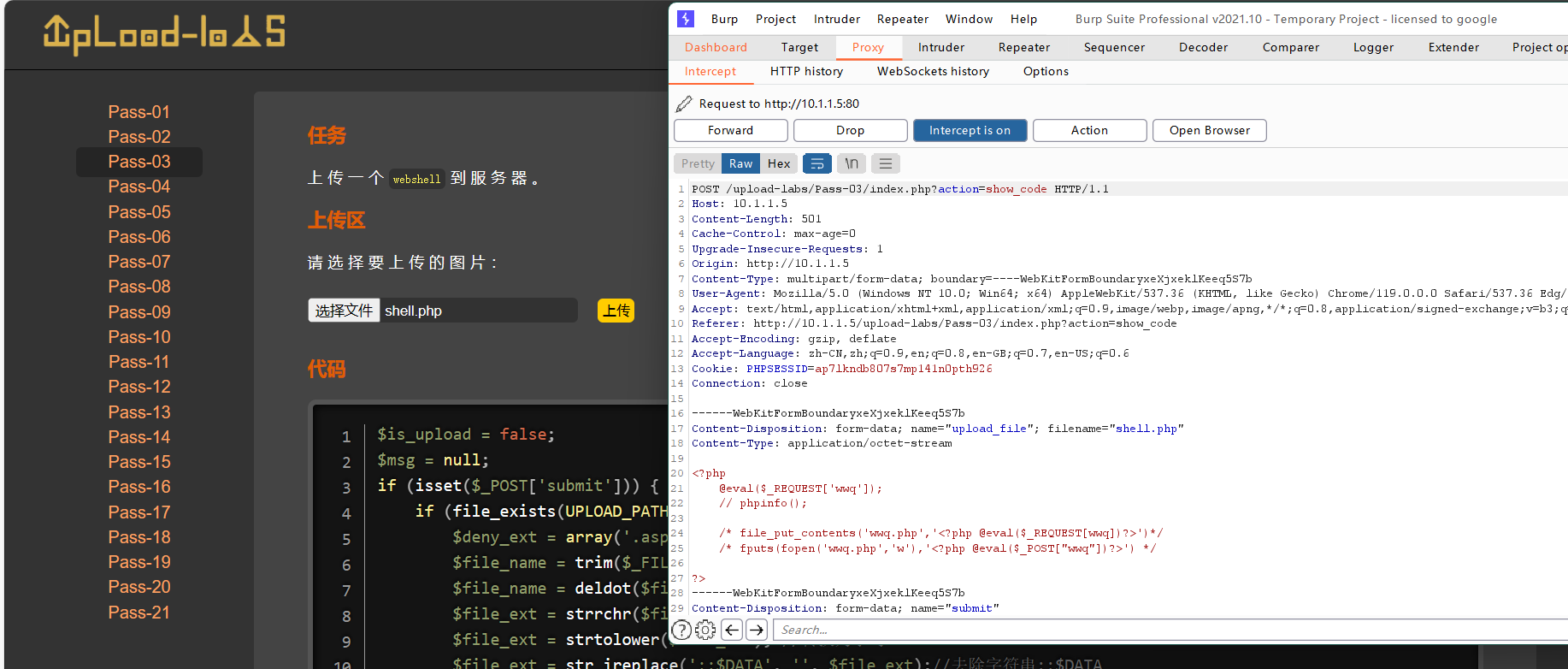Click the $is_upload = false code line
This screenshot has width=1568, height=669.
point(466,435)
